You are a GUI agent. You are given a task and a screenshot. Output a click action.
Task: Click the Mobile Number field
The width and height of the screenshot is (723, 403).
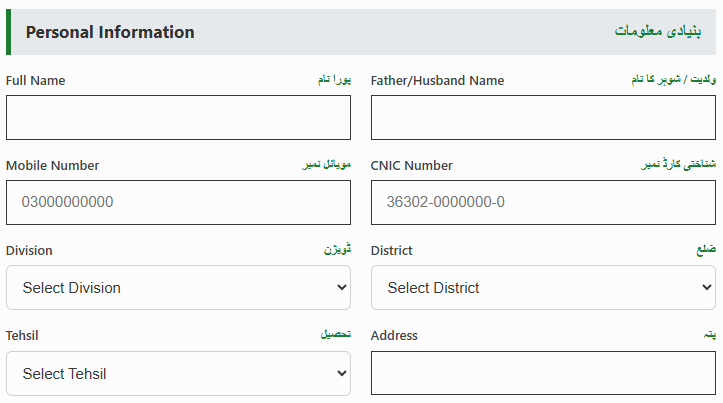[x=178, y=202]
